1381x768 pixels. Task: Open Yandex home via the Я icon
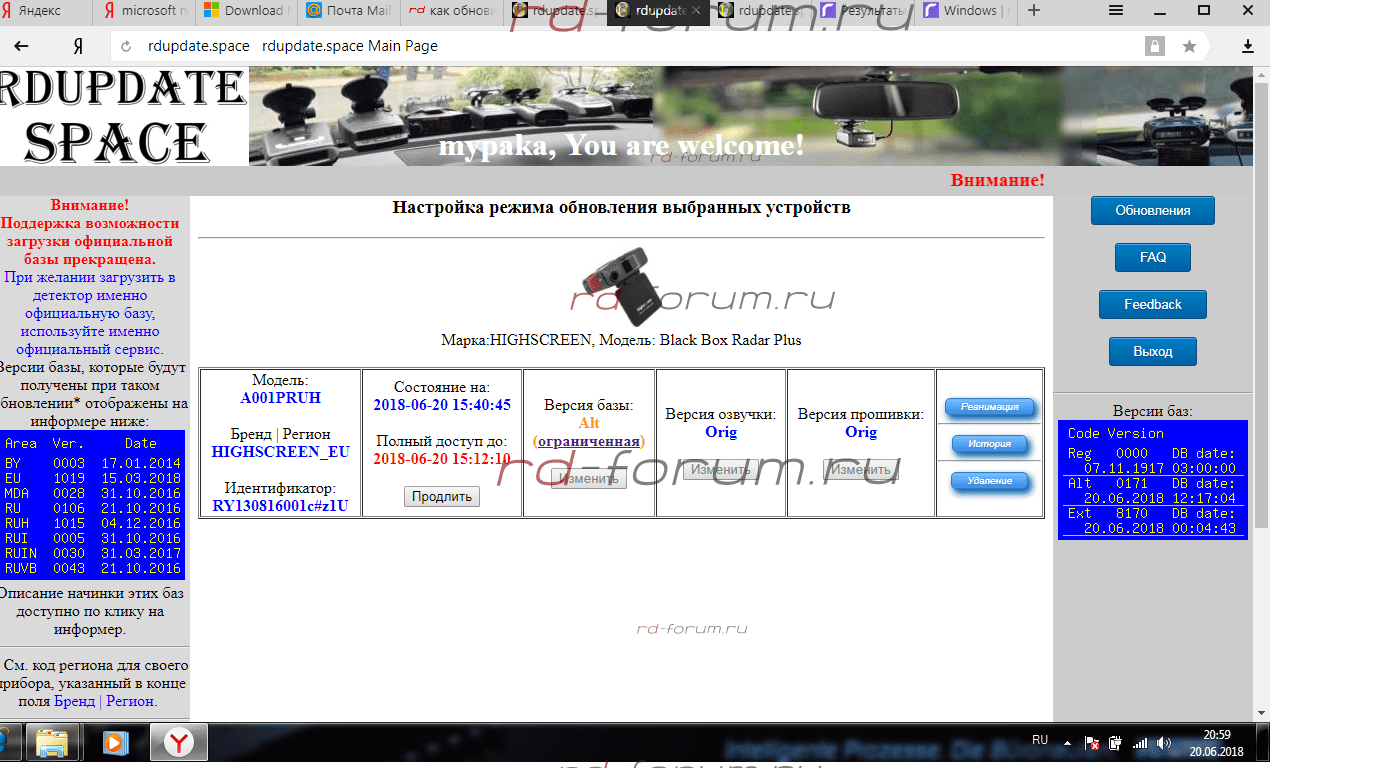tap(78, 46)
